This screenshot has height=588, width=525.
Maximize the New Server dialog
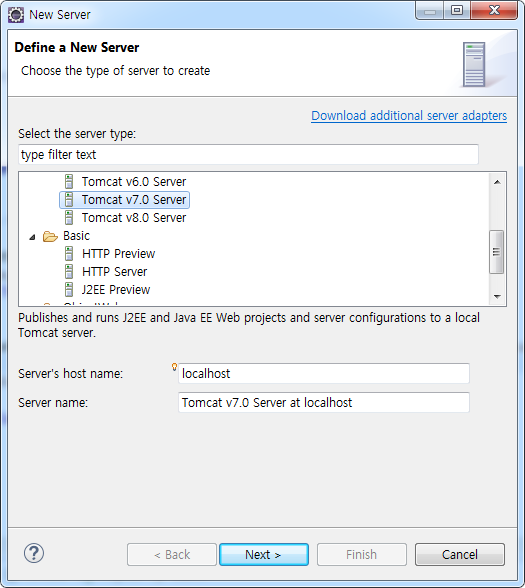457,10
